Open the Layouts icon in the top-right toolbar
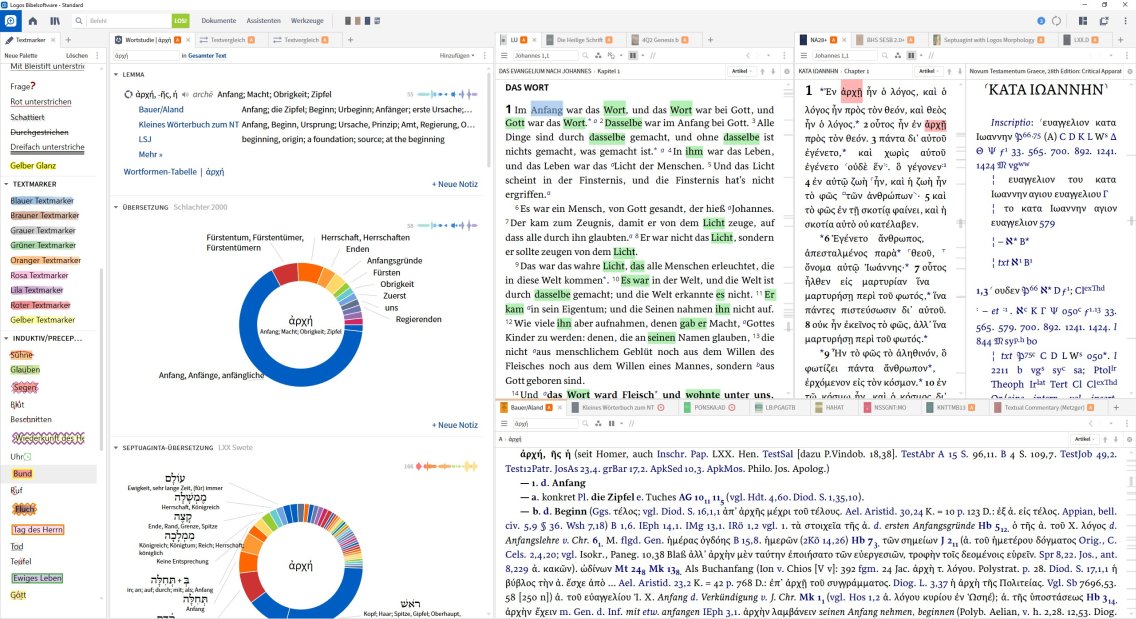The width and height of the screenshot is (1136, 619). (1082, 21)
